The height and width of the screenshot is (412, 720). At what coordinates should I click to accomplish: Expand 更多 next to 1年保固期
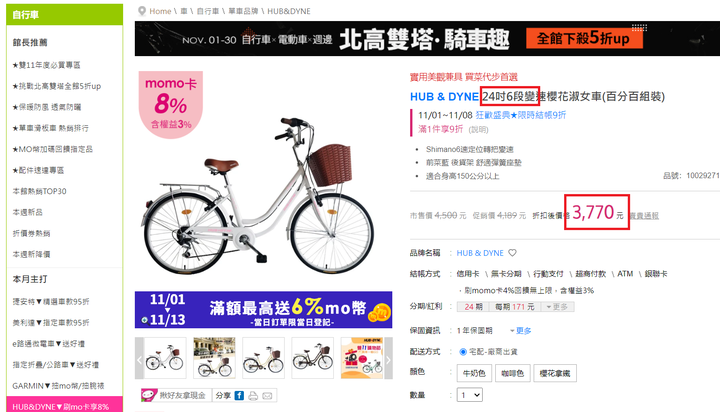[x=521, y=331]
